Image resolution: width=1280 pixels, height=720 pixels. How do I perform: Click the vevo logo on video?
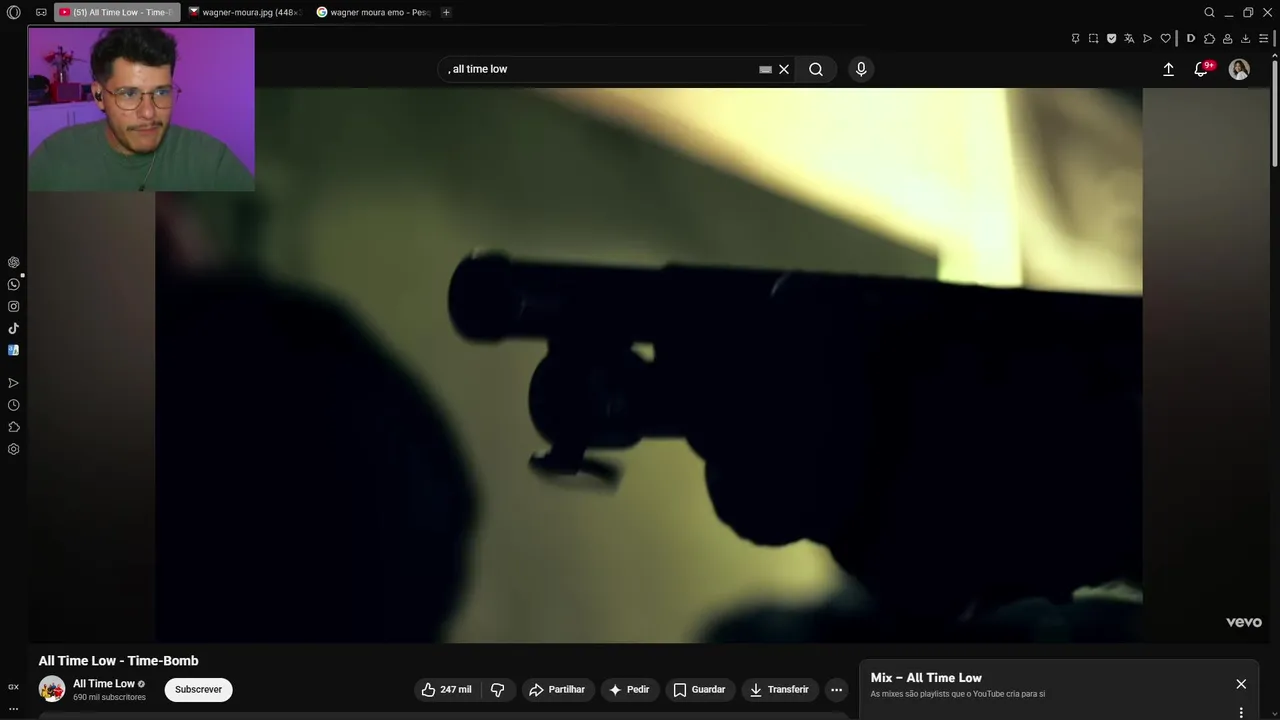pos(1244,622)
